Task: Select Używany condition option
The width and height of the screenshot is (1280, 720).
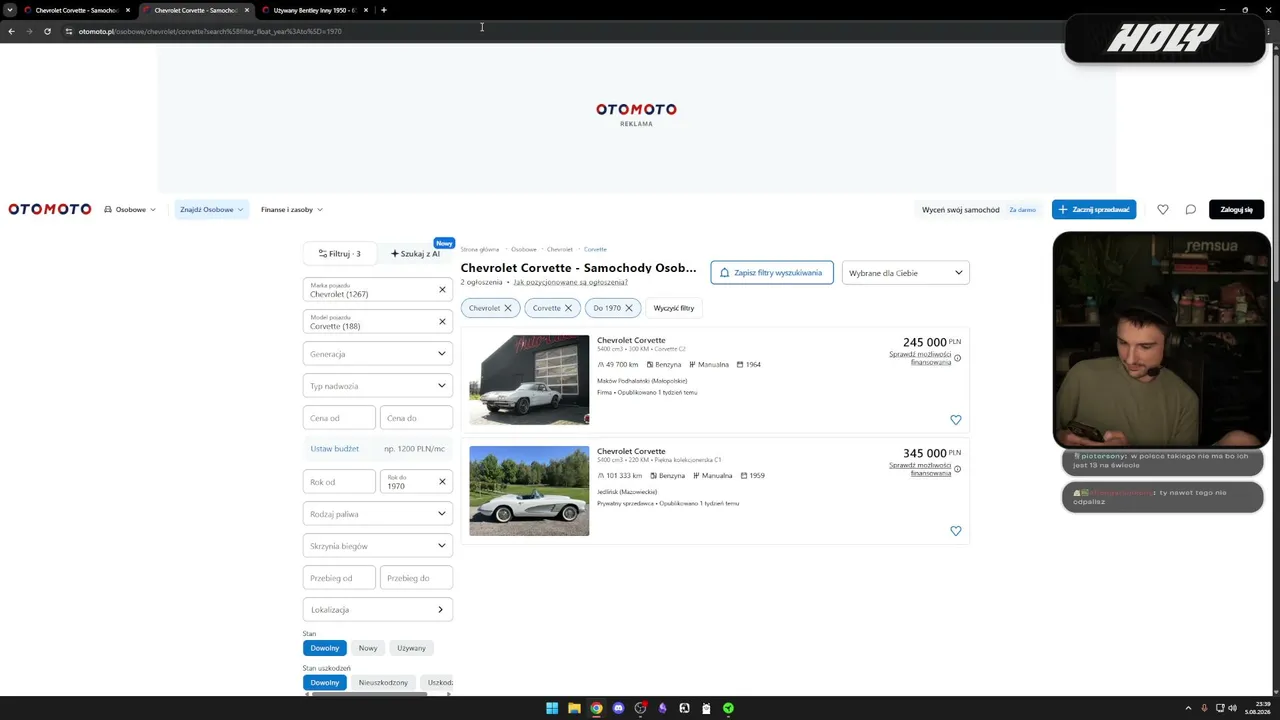Action: coord(411,648)
